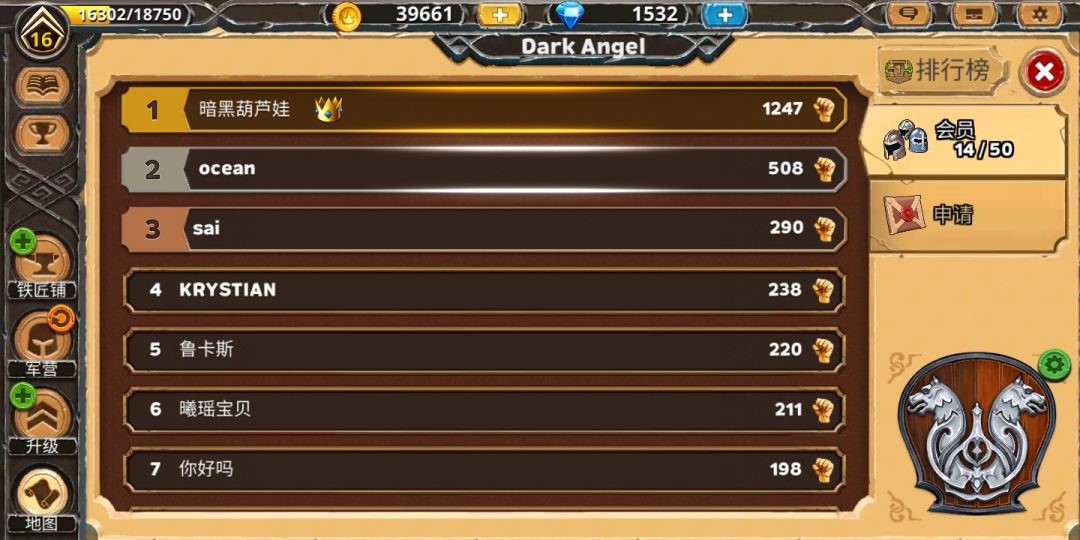This screenshot has width=1080, height=540.
Task: Open the chat bubble icon in top bar
Action: point(910,14)
